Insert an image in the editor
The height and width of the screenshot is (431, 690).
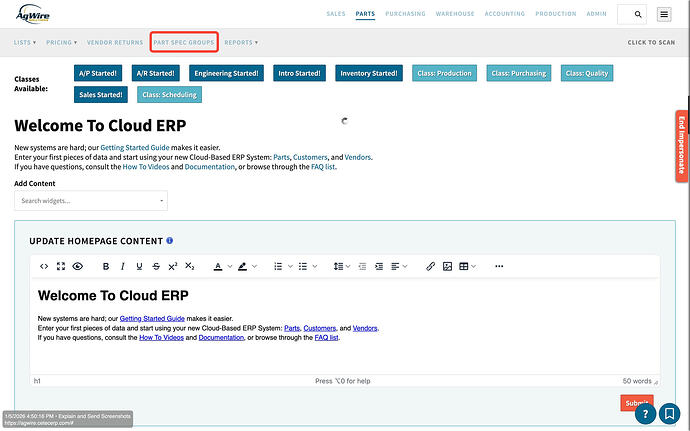[447, 266]
